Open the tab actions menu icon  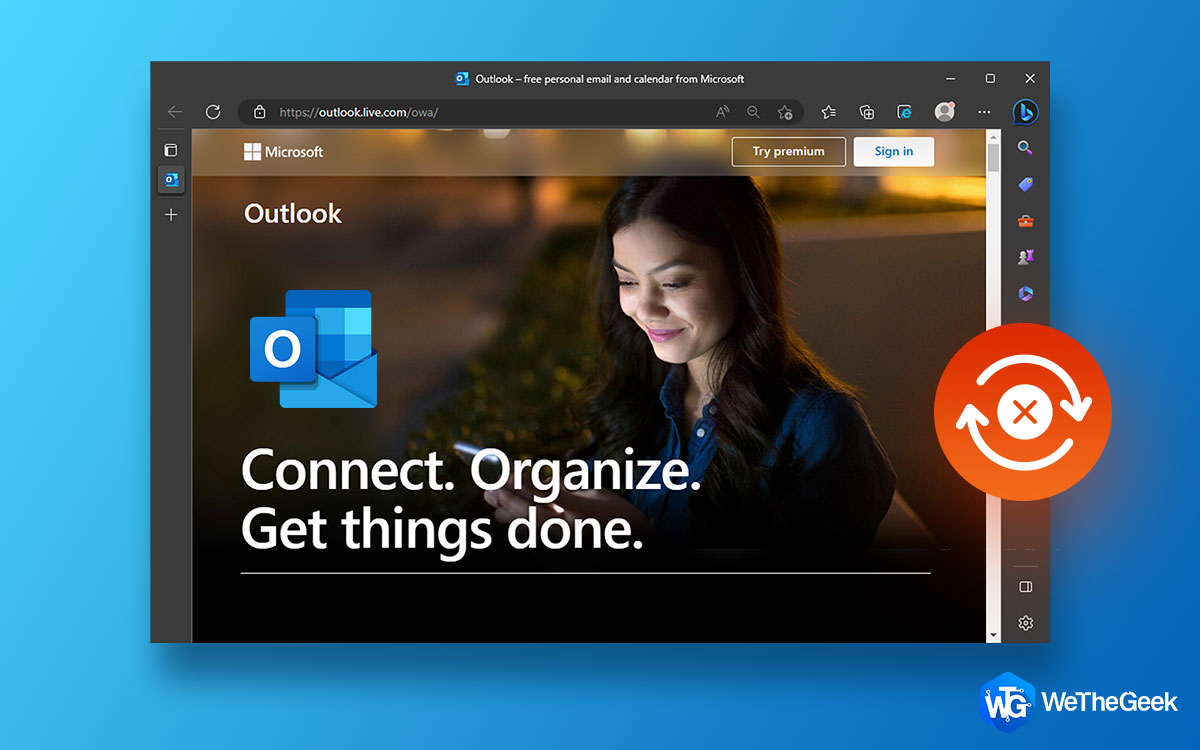coord(171,150)
